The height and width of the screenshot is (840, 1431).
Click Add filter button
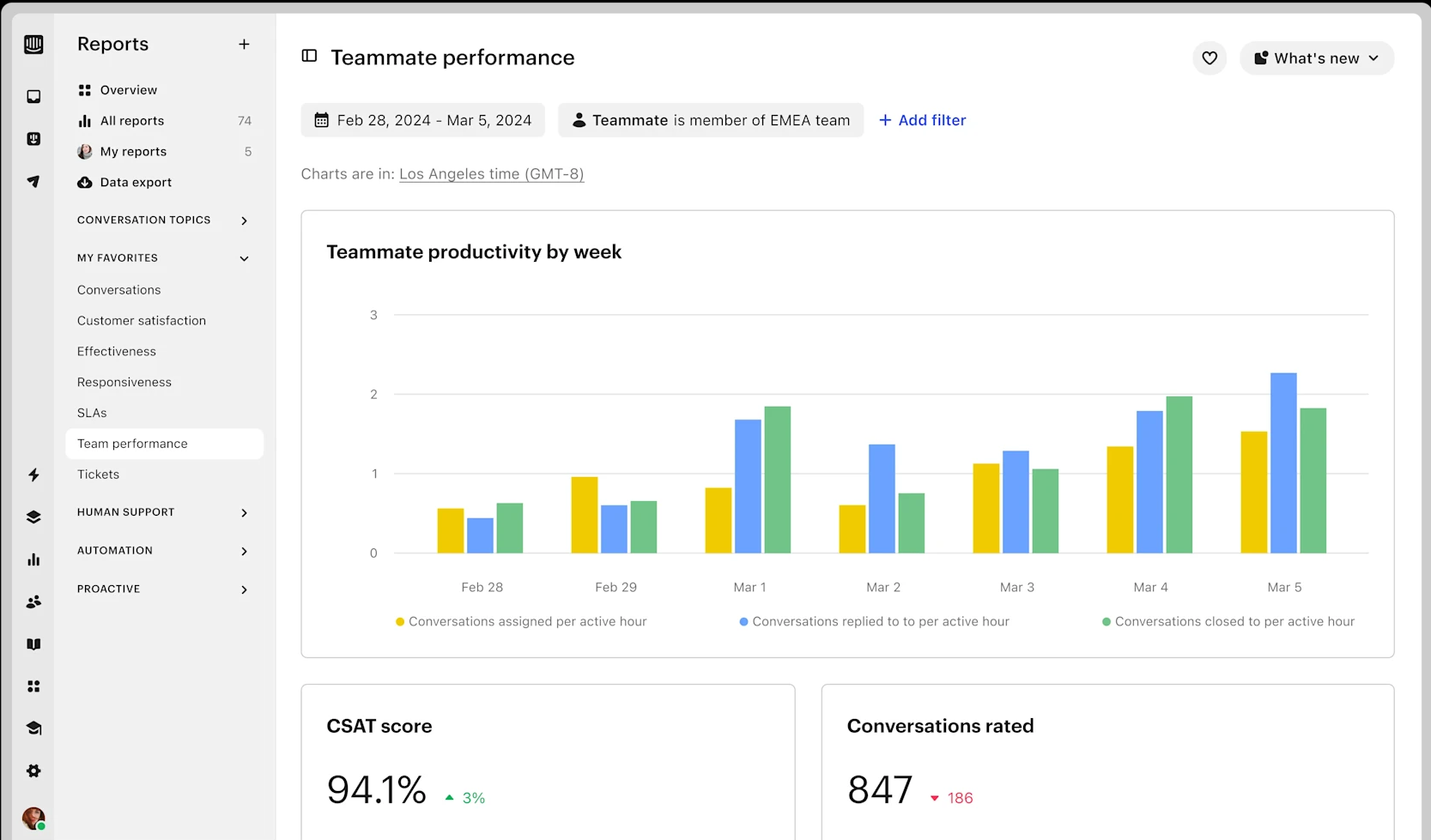coord(922,120)
